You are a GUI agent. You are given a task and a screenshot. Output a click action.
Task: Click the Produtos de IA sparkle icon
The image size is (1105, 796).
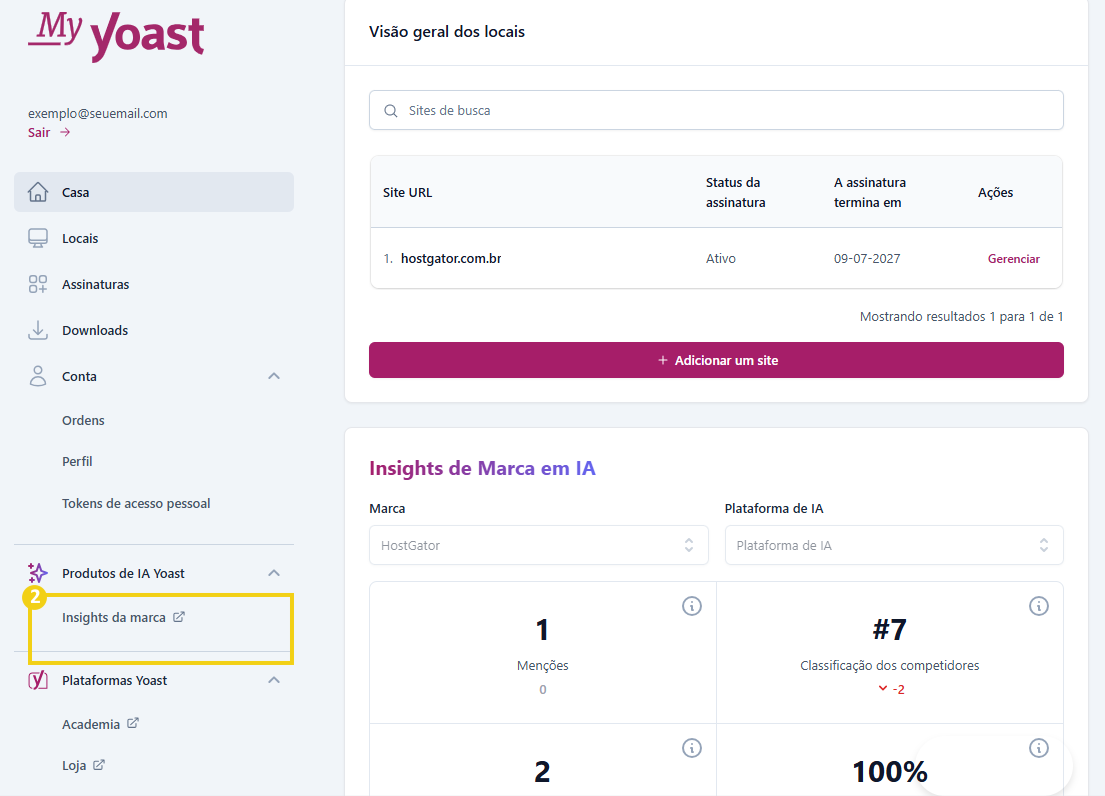[x=38, y=573]
